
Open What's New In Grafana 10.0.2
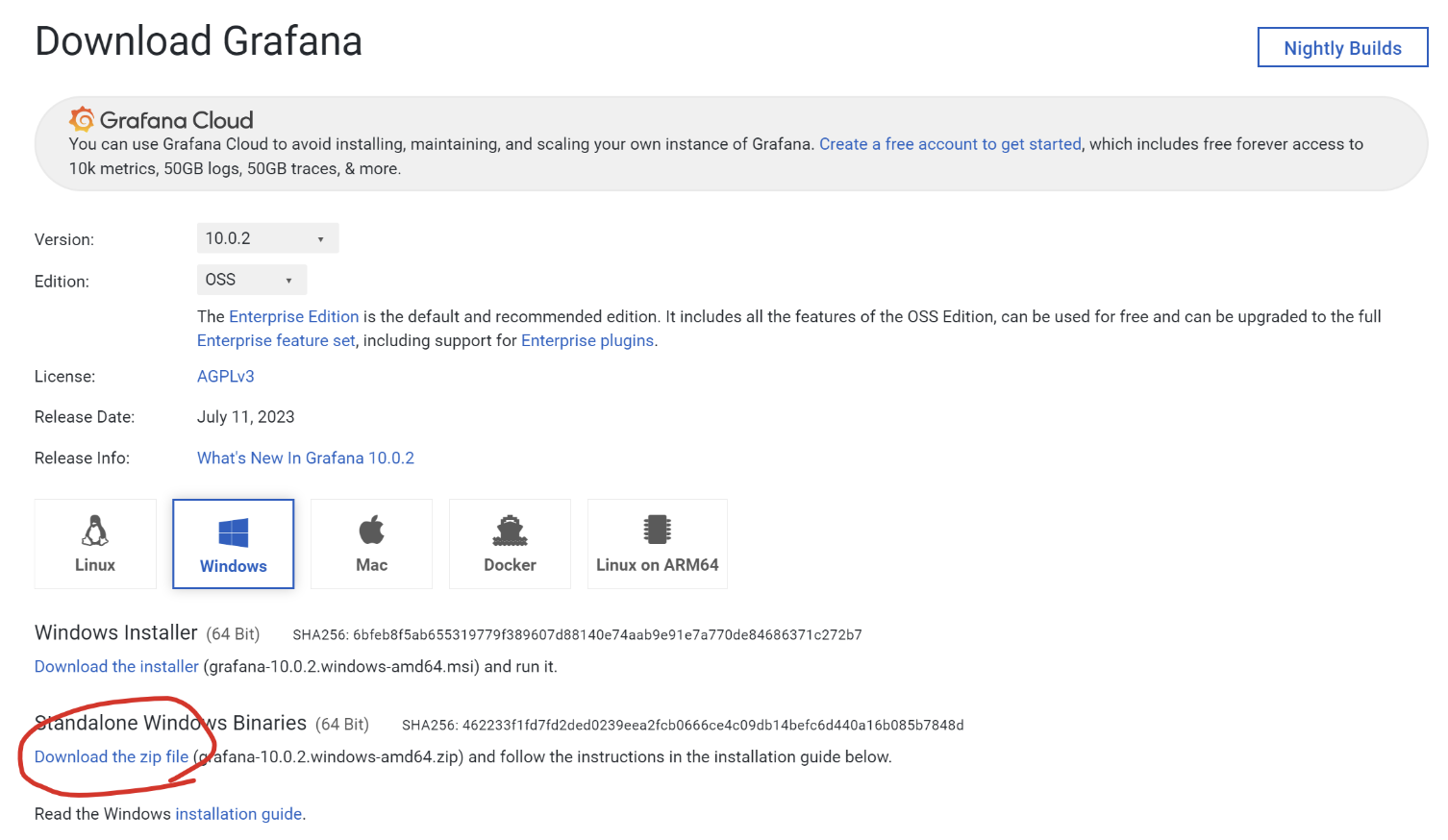[306, 458]
